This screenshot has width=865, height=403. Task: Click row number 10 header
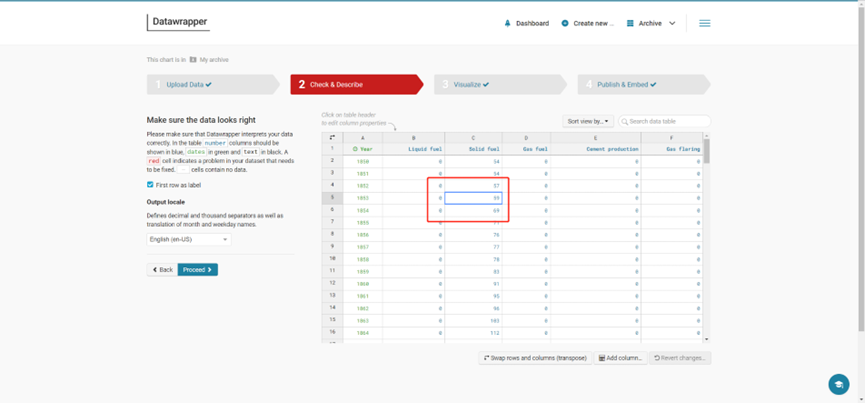point(333,259)
